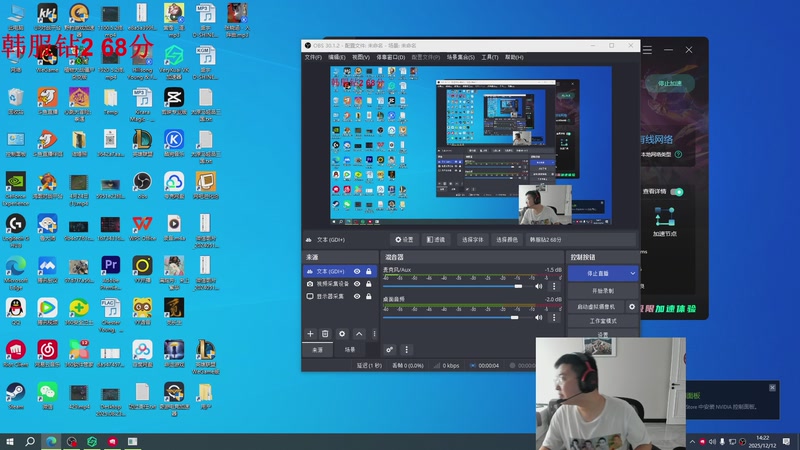Unlock the 文本 (GDI+) source
This screenshot has height=450, width=800.
coord(369,271)
